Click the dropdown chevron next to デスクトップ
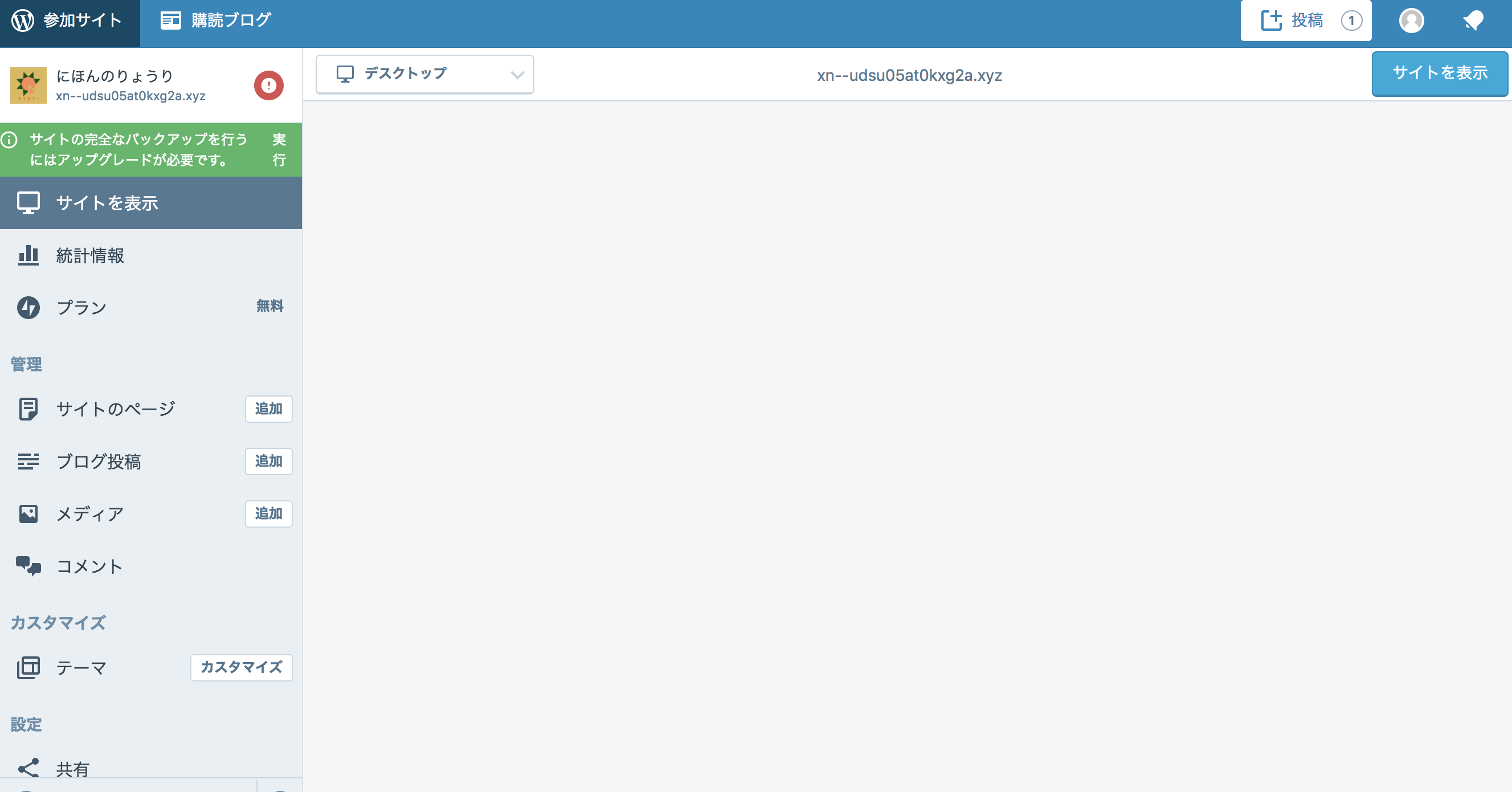The height and width of the screenshot is (792, 1512). (517, 75)
